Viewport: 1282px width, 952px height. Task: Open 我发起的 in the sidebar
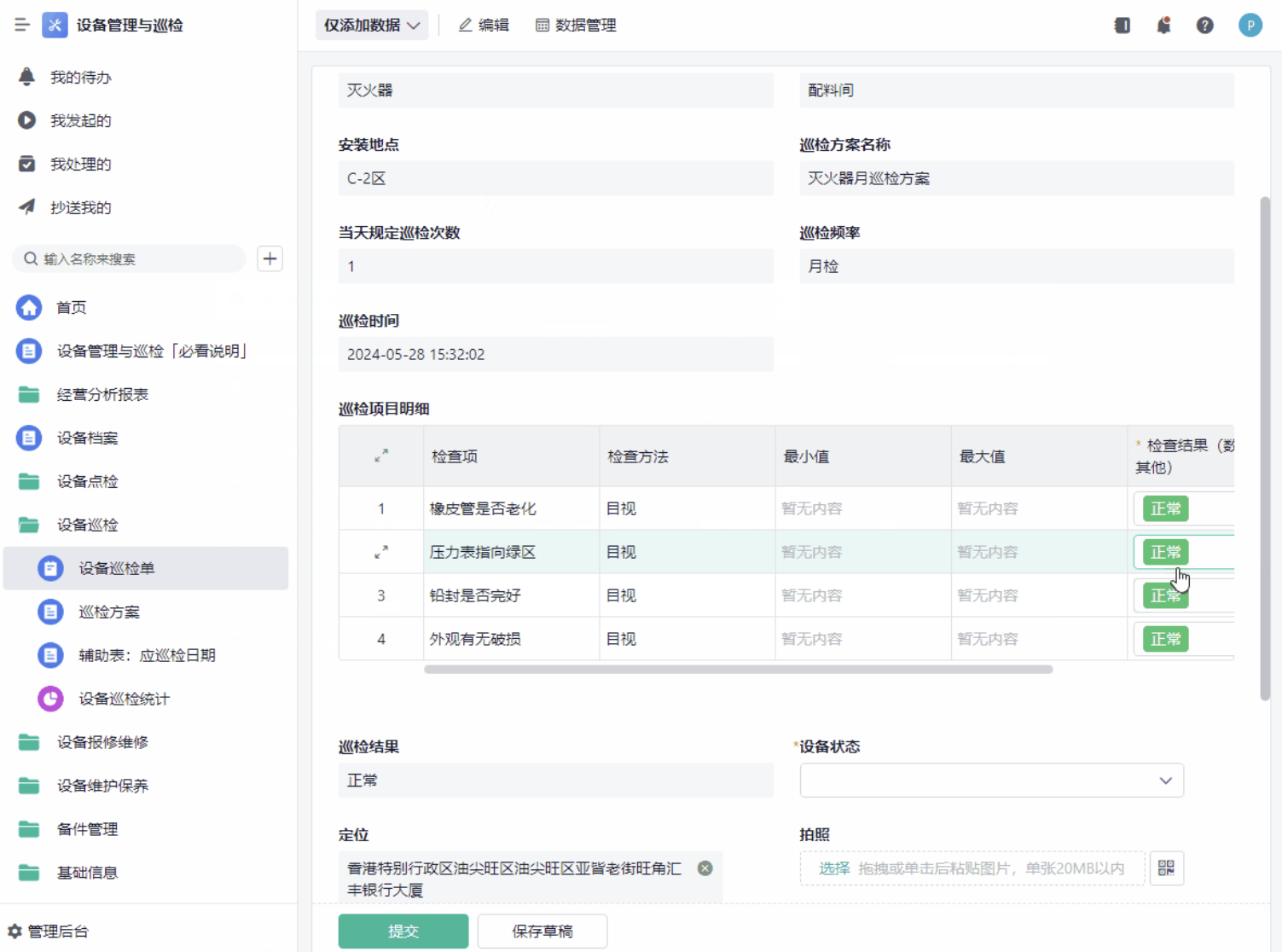pos(81,120)
